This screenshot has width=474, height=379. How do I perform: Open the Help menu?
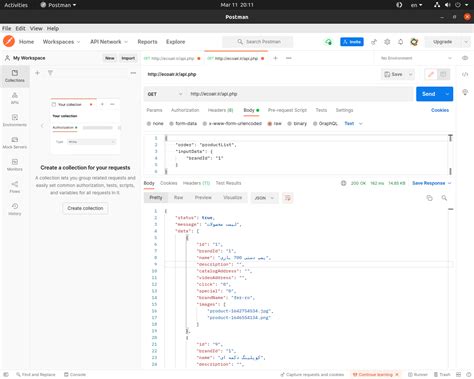coord(53,28)
